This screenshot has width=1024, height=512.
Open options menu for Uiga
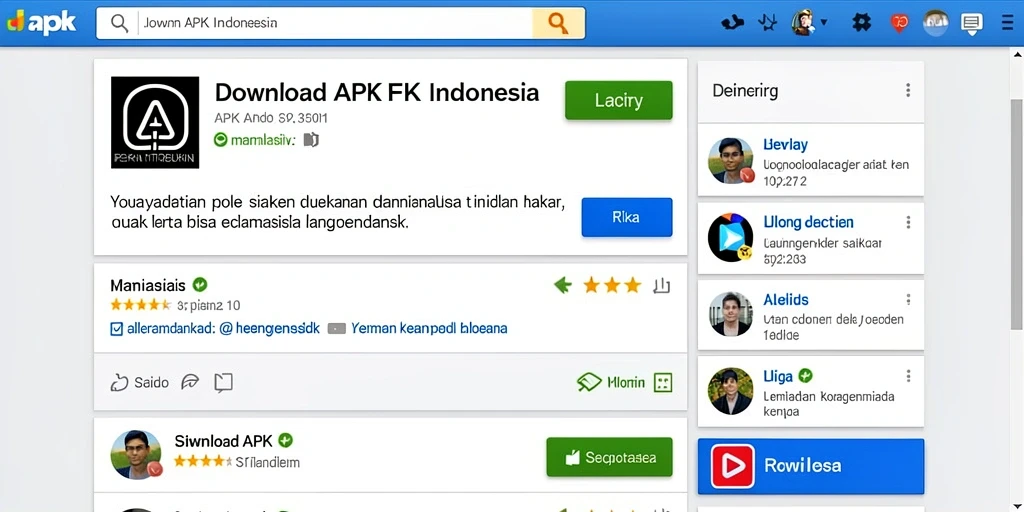[x=908, y=376]
